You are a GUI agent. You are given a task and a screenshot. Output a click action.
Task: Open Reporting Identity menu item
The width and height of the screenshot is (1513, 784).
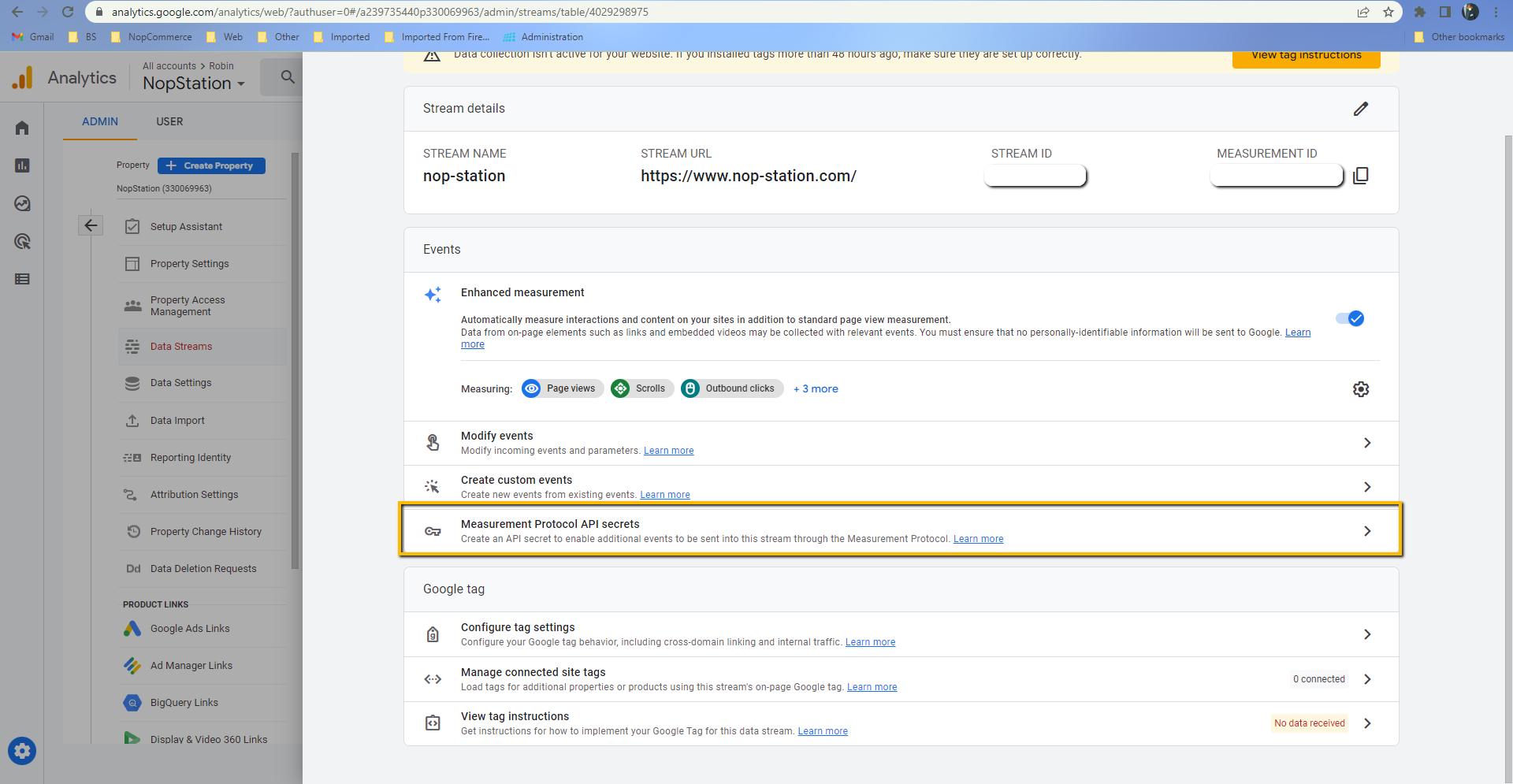coord(203,458)
